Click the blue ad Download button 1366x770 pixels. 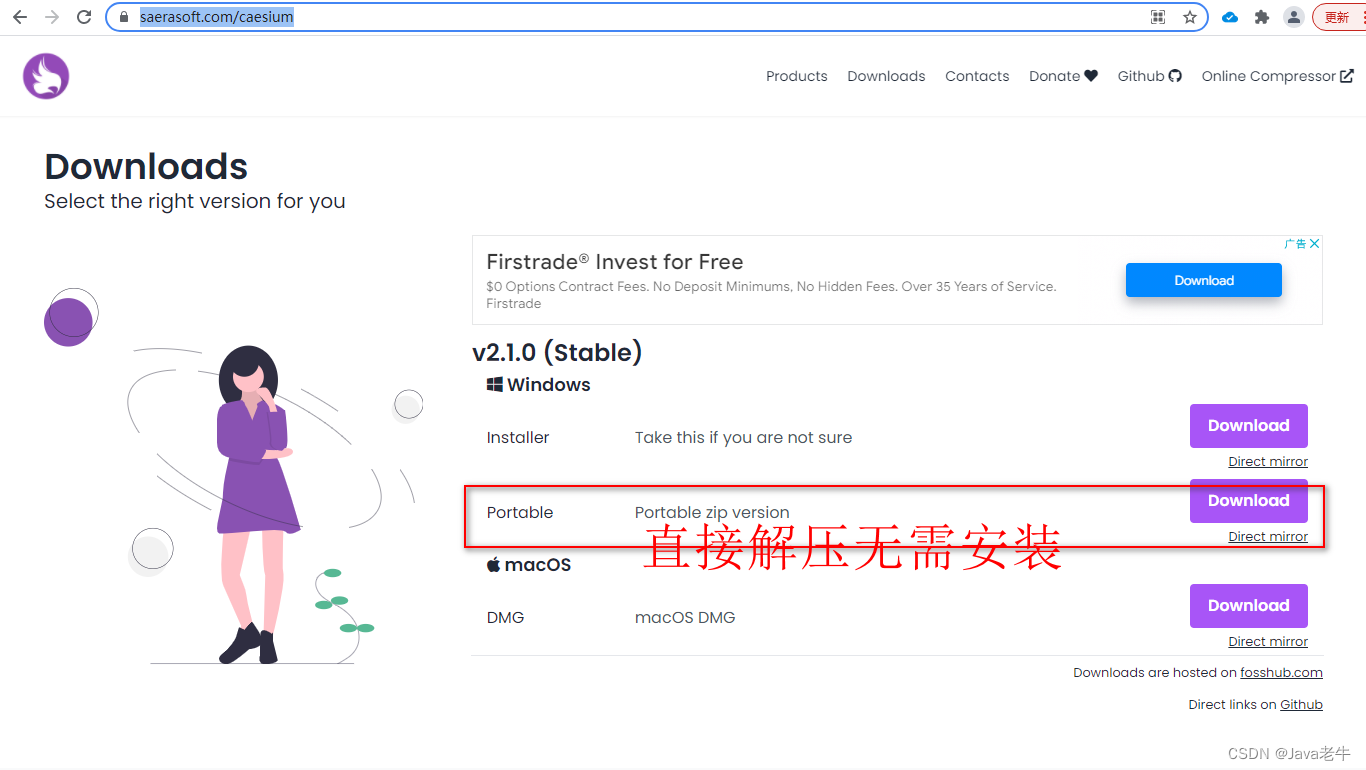pyautogui.click(x=1204, y=280)
